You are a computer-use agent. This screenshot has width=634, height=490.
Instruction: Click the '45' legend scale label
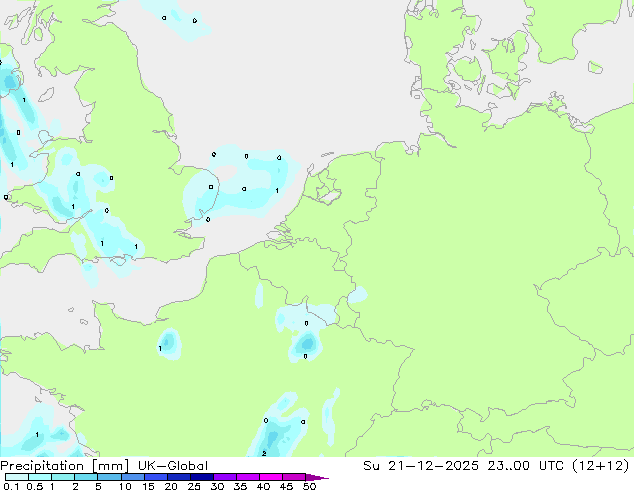coord(286,486)
